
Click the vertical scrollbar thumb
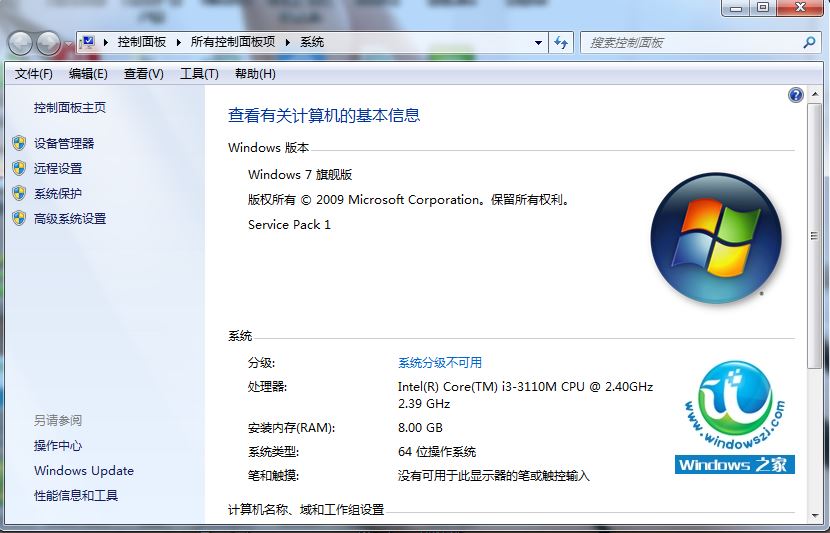[816, 236]
